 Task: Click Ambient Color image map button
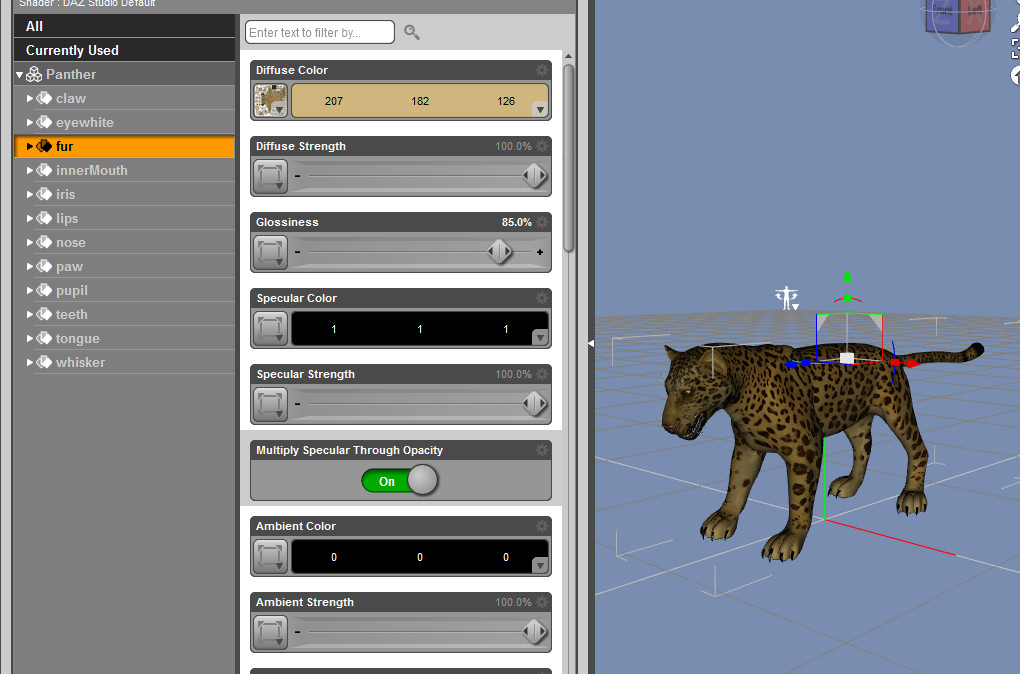coord(270,557)
